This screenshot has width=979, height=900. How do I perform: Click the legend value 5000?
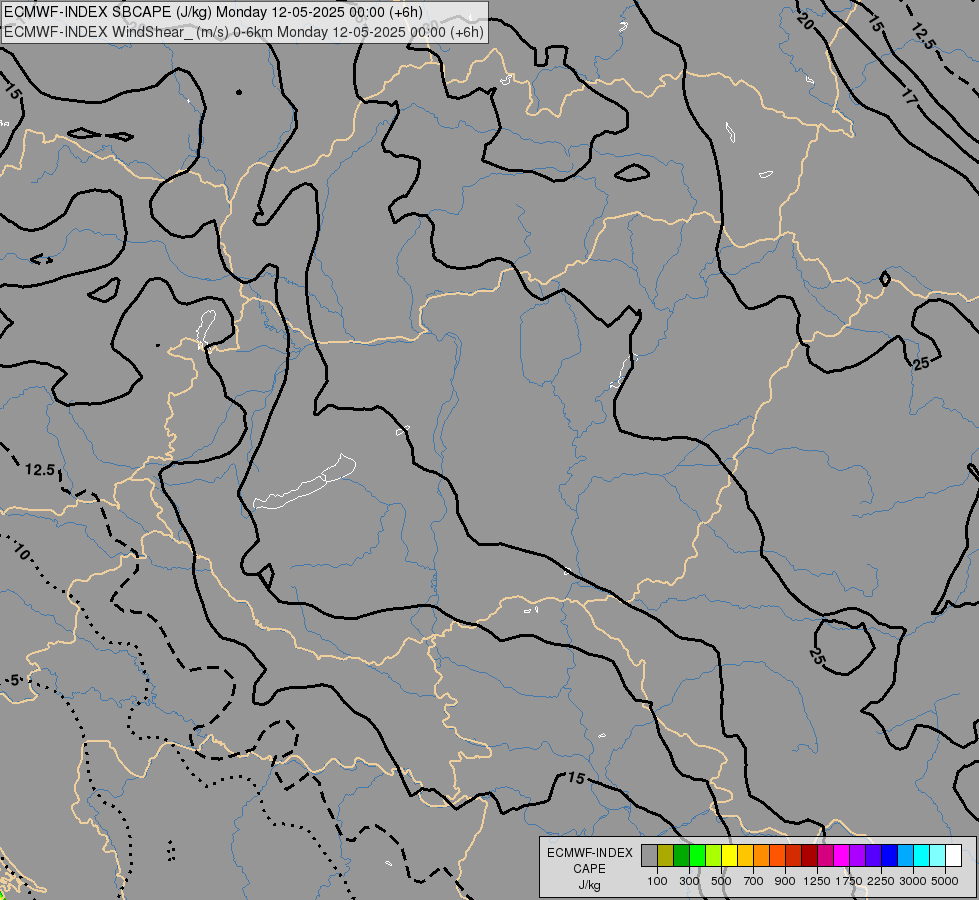tap(945, 881)
